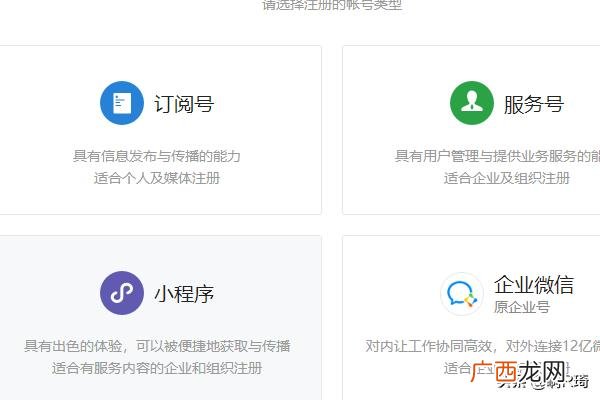Screen dimensions: 600x400
Task: Select the 小程序 title text
Action: pos(184,294)
